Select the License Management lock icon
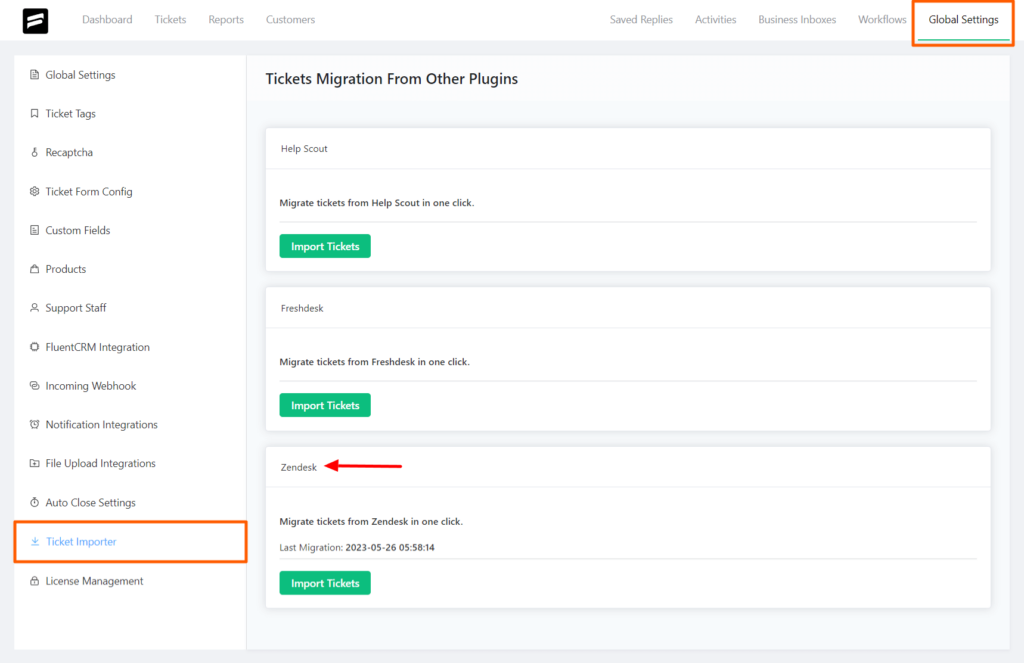Viewport: 1024px width, 663px height. [33, 580]
